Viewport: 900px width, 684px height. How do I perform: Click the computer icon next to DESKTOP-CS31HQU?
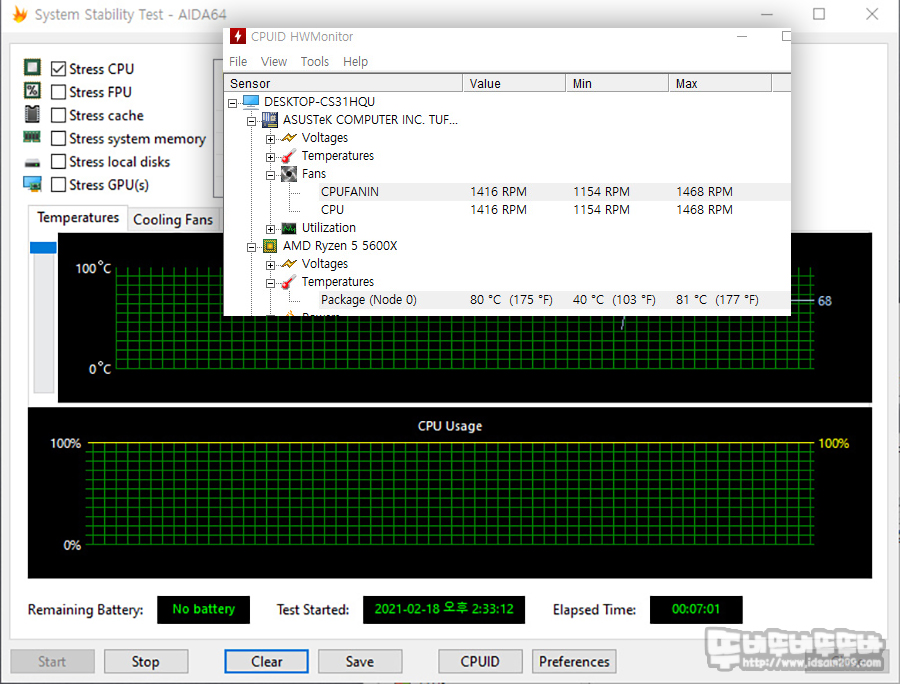[251, 102]
